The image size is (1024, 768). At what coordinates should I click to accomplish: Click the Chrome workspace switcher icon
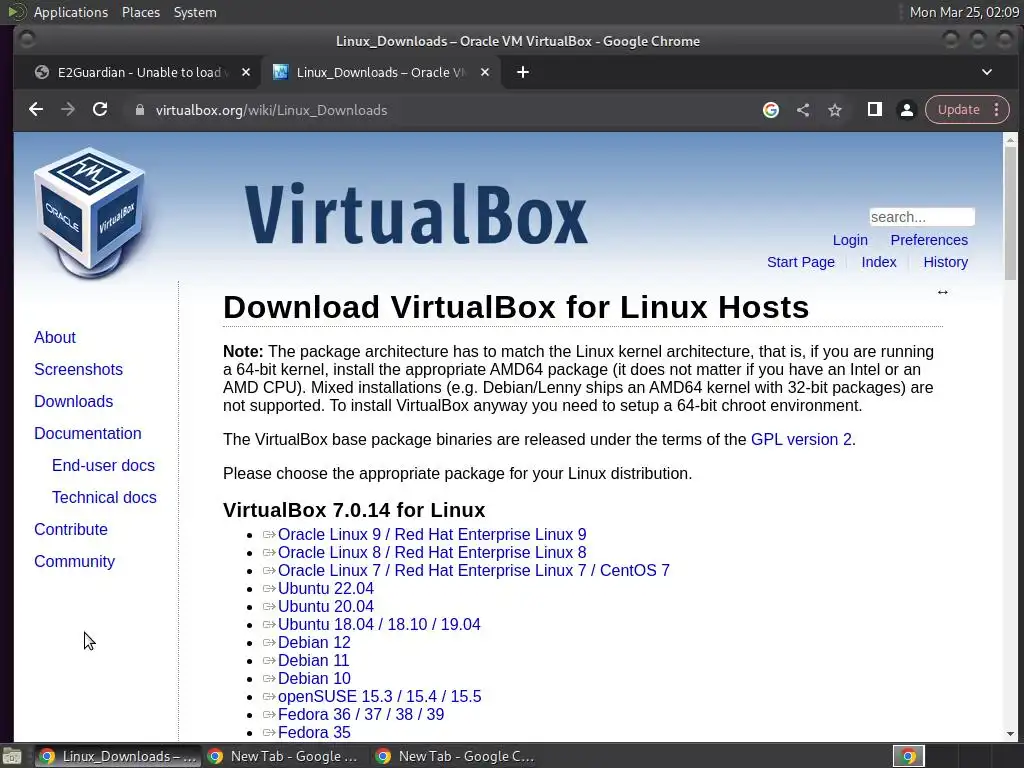tap(908, 756)
